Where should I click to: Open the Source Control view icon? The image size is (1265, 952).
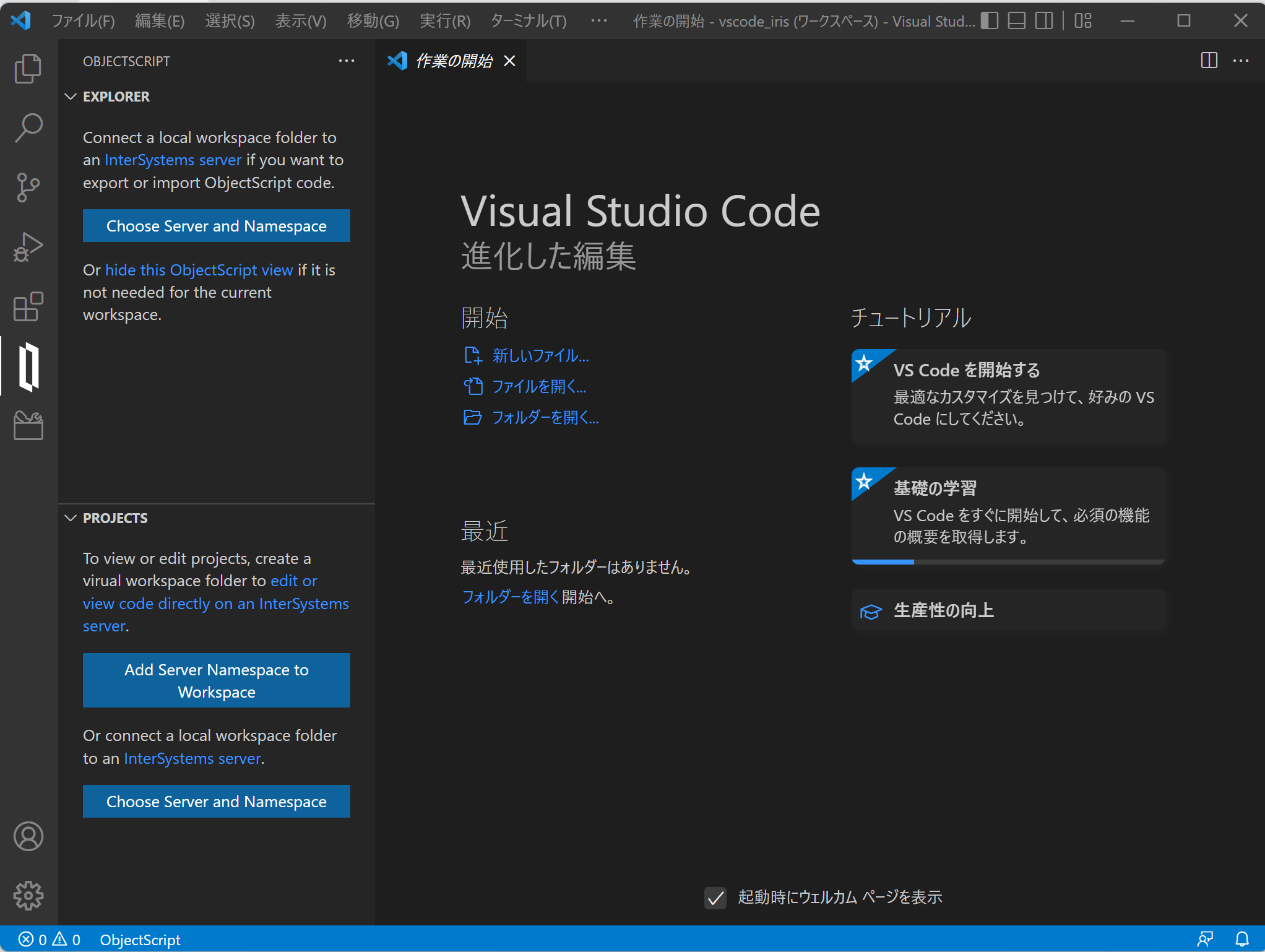click(x=28, y=187)
